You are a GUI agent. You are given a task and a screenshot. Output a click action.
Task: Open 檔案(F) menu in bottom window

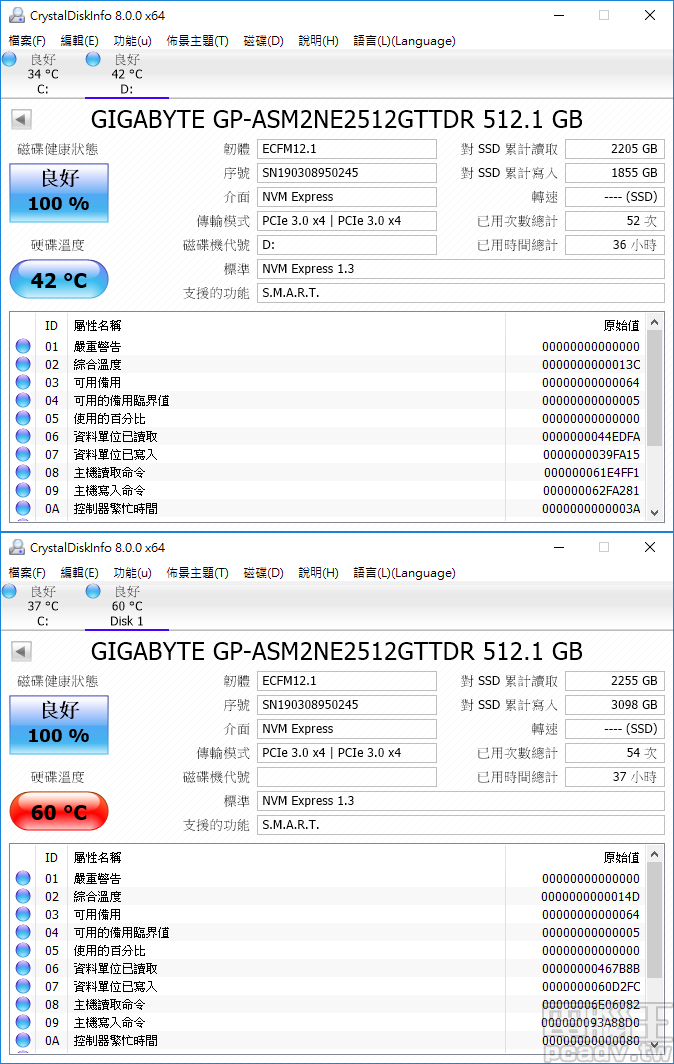(x=27, y=573)
